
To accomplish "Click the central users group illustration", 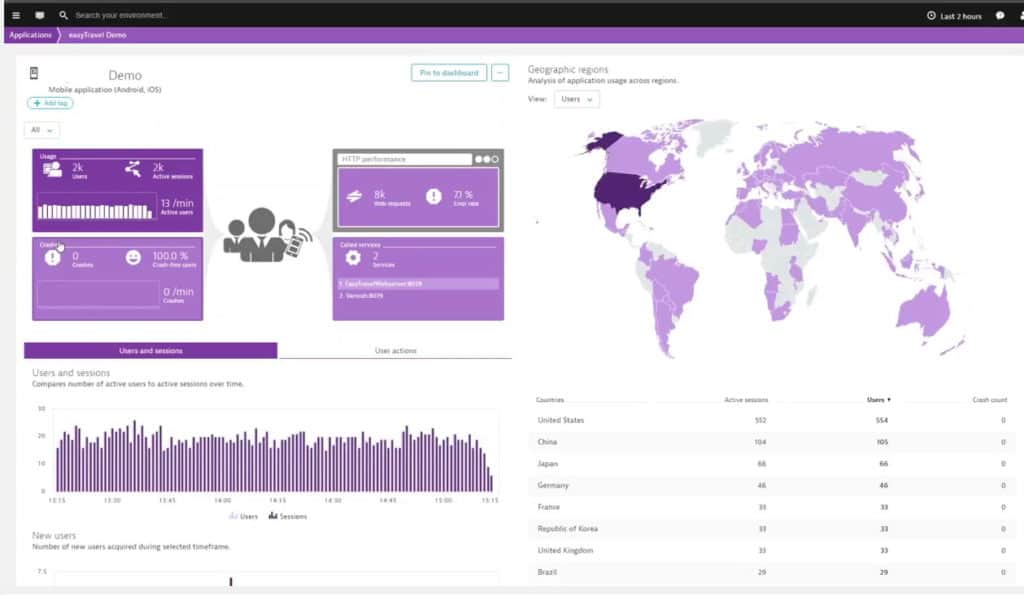I will click(267, 235).
